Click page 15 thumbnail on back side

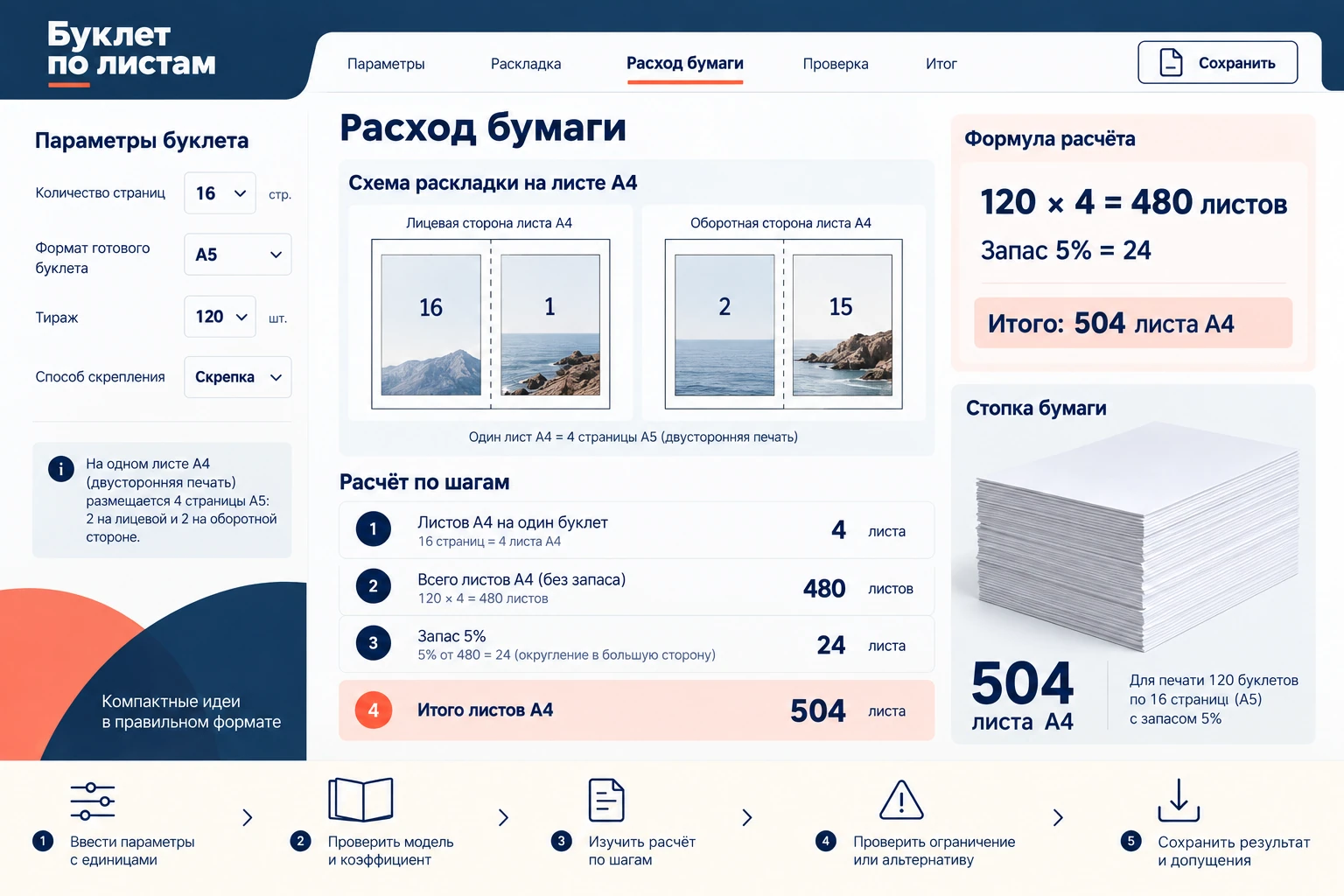click(843, 325)
